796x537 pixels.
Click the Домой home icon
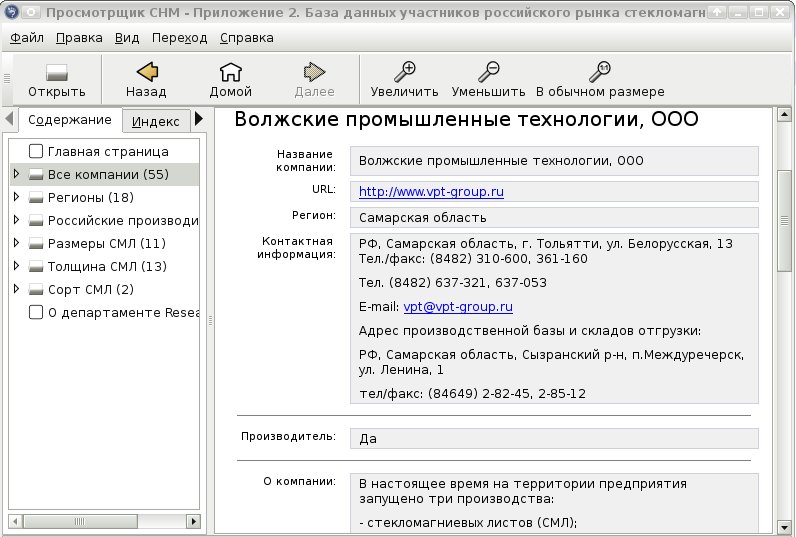coord(230,72)
